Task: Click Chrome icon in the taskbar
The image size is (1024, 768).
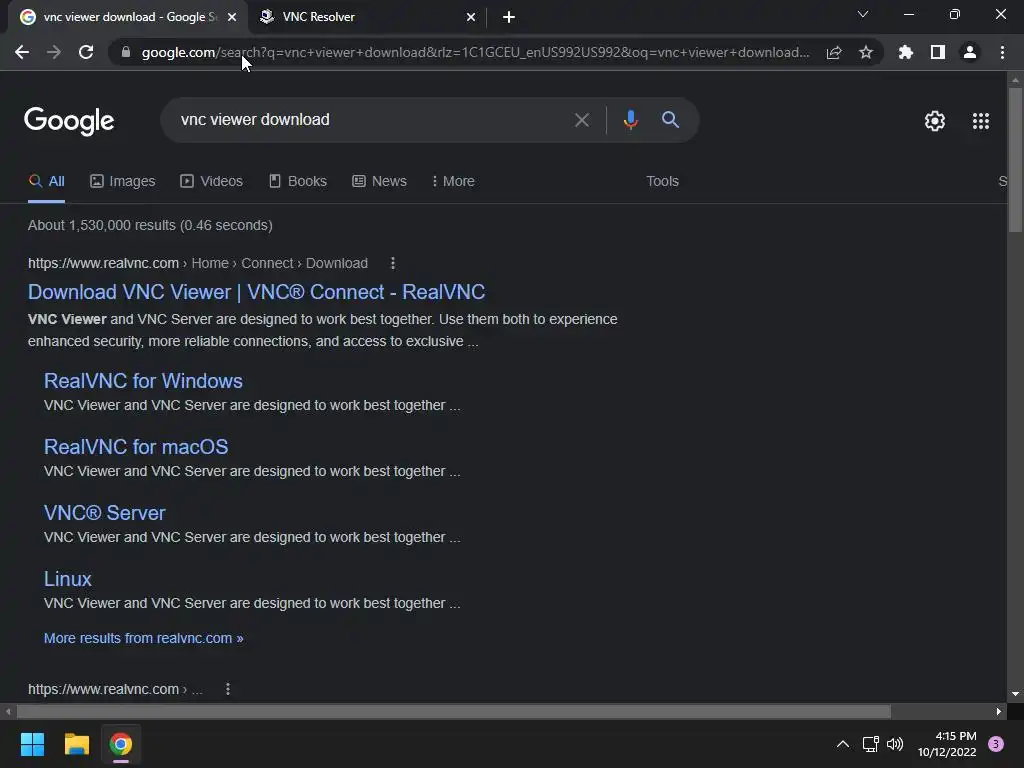Action: (x=121, y=744)
